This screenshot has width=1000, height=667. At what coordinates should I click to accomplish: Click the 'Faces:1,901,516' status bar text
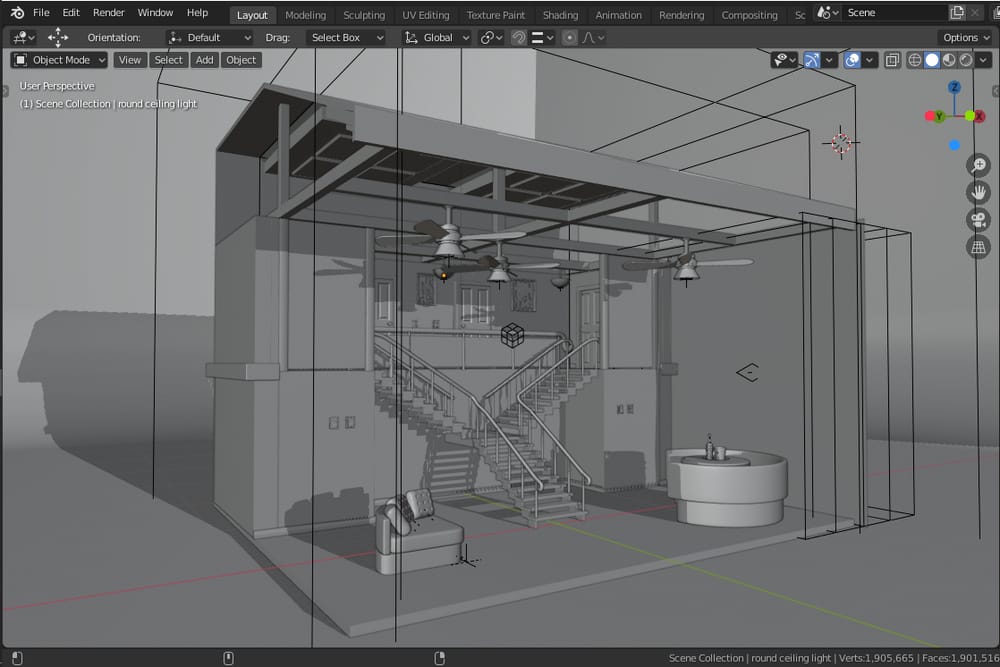point(960,658)
